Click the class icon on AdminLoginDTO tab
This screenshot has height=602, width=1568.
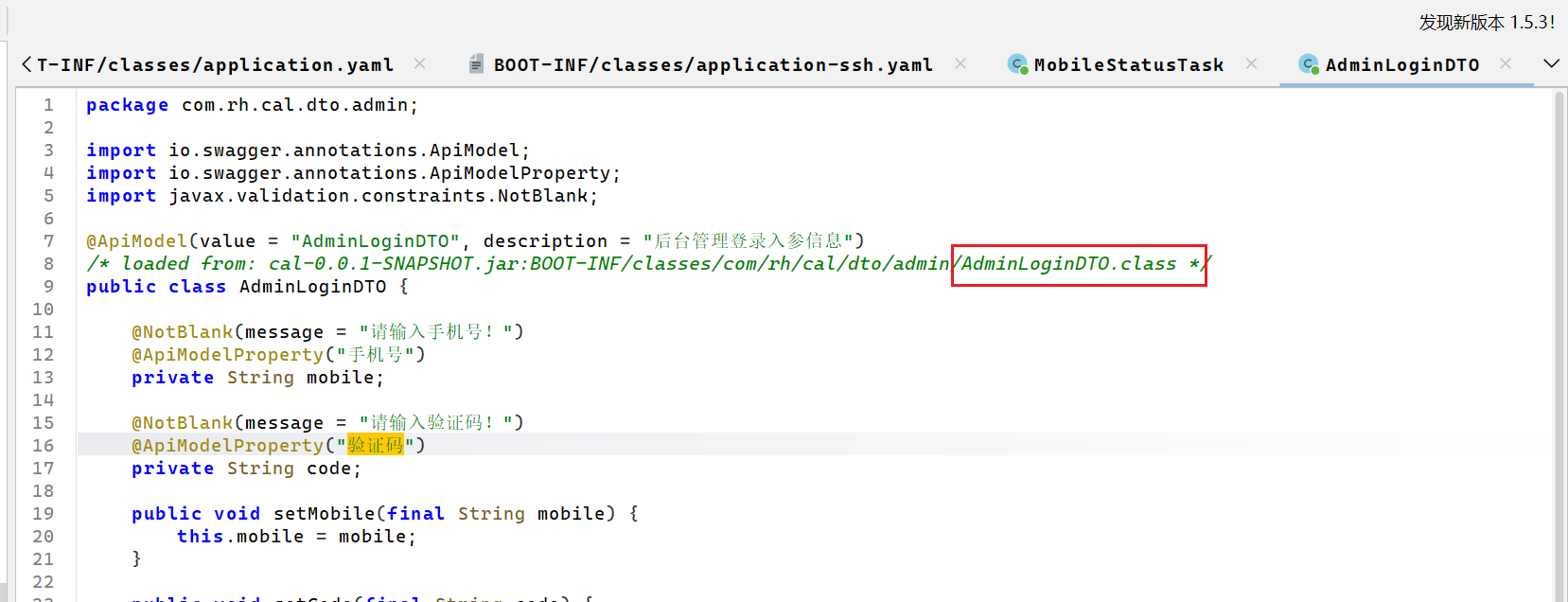1309,64
